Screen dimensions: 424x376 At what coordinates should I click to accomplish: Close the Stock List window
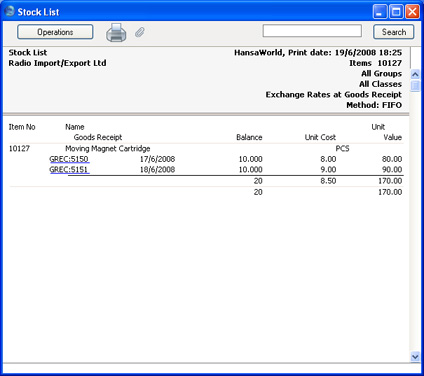coord(412,12)
